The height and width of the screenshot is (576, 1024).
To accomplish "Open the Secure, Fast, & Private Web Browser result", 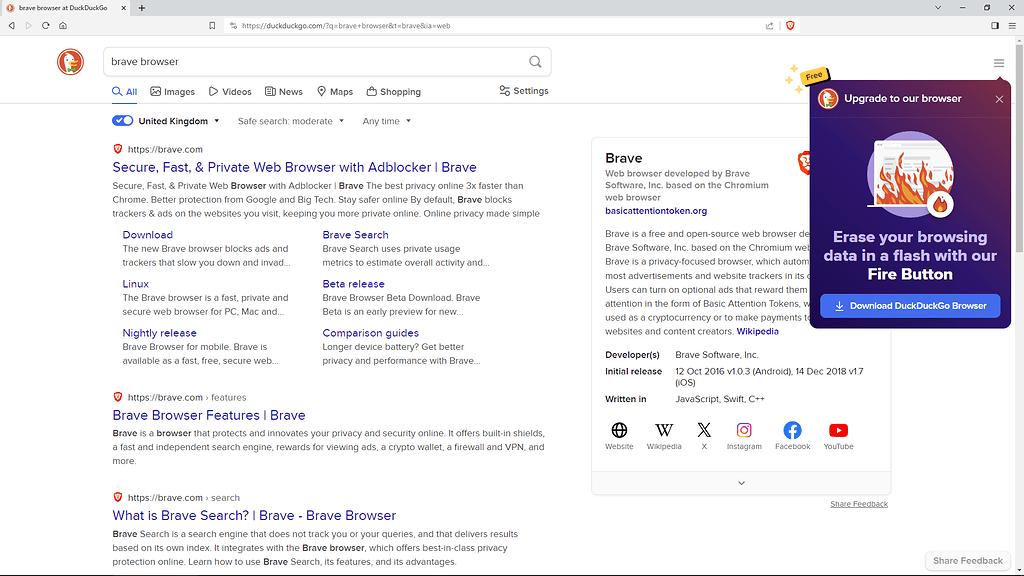I will 295,167.
